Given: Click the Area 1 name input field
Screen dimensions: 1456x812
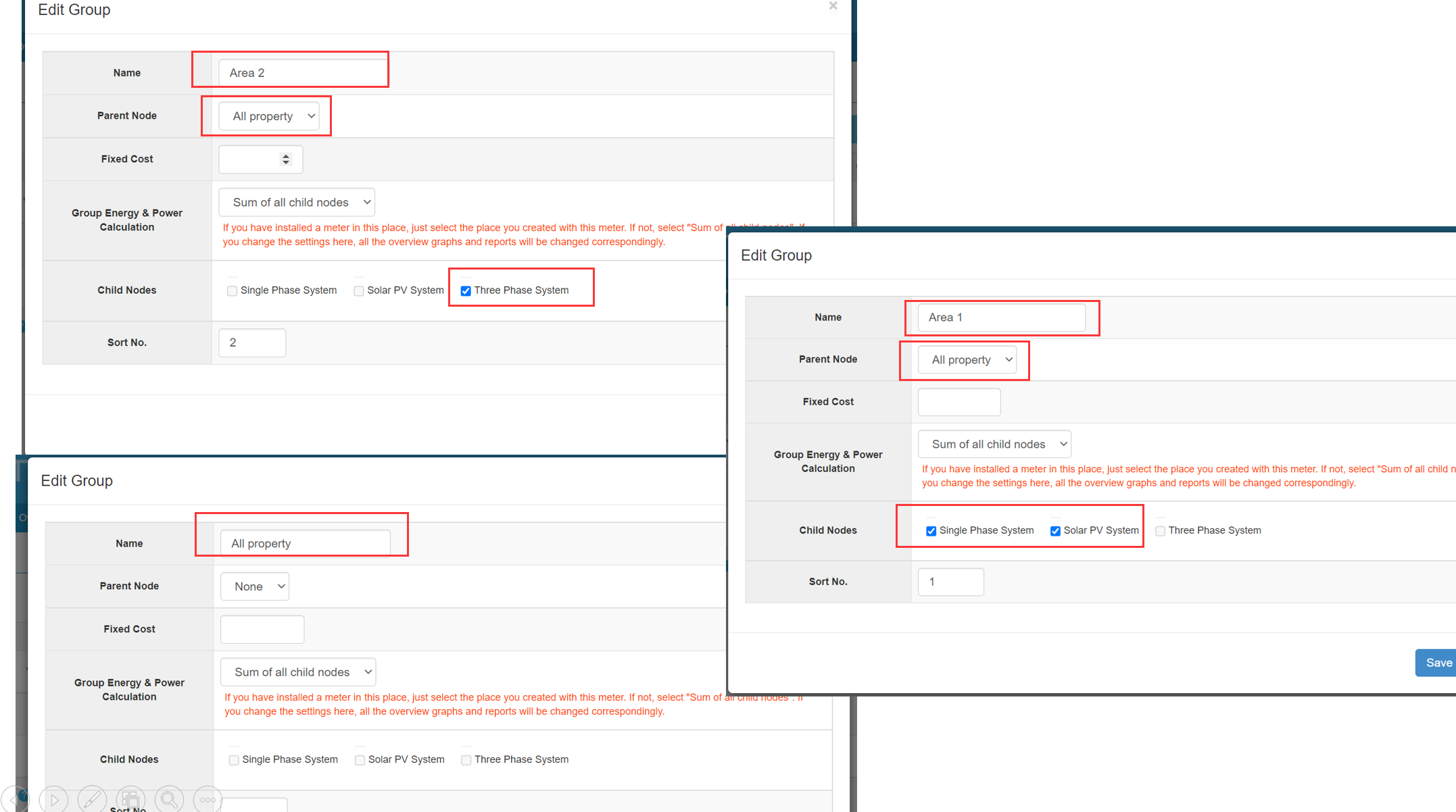Looking at the screenshot, I should (1000, 318).
